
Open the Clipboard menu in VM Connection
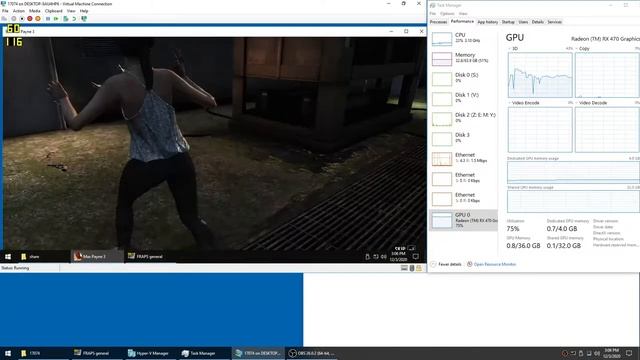click(x=53, y=11)
